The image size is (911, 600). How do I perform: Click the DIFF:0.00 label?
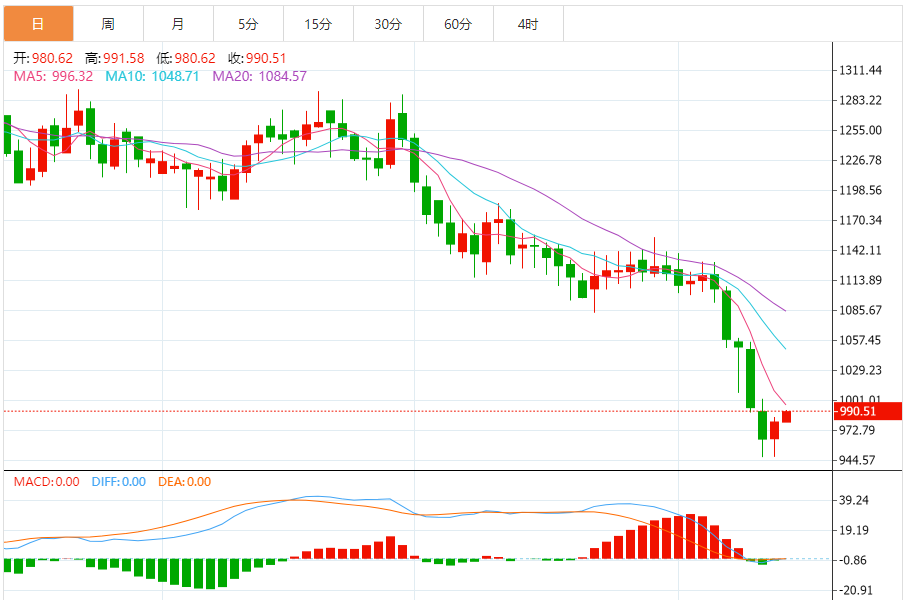[x=119, y=482]
